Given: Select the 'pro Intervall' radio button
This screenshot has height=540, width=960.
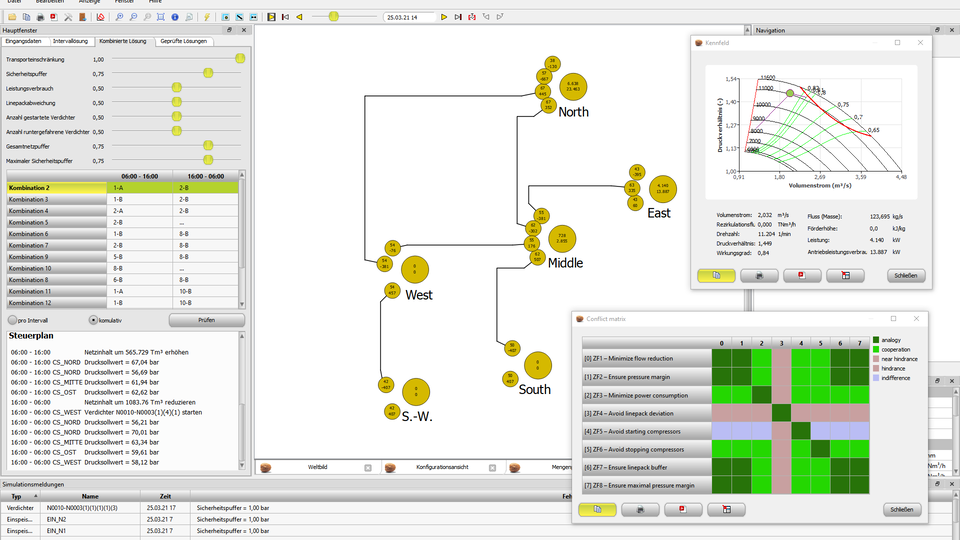Looking at the screenshot, I should pyautogui.click(x=12, y=320).
